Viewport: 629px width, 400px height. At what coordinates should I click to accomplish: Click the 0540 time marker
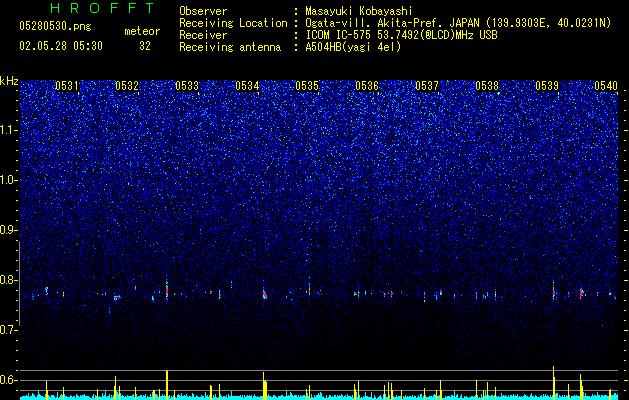coord(606,85)
